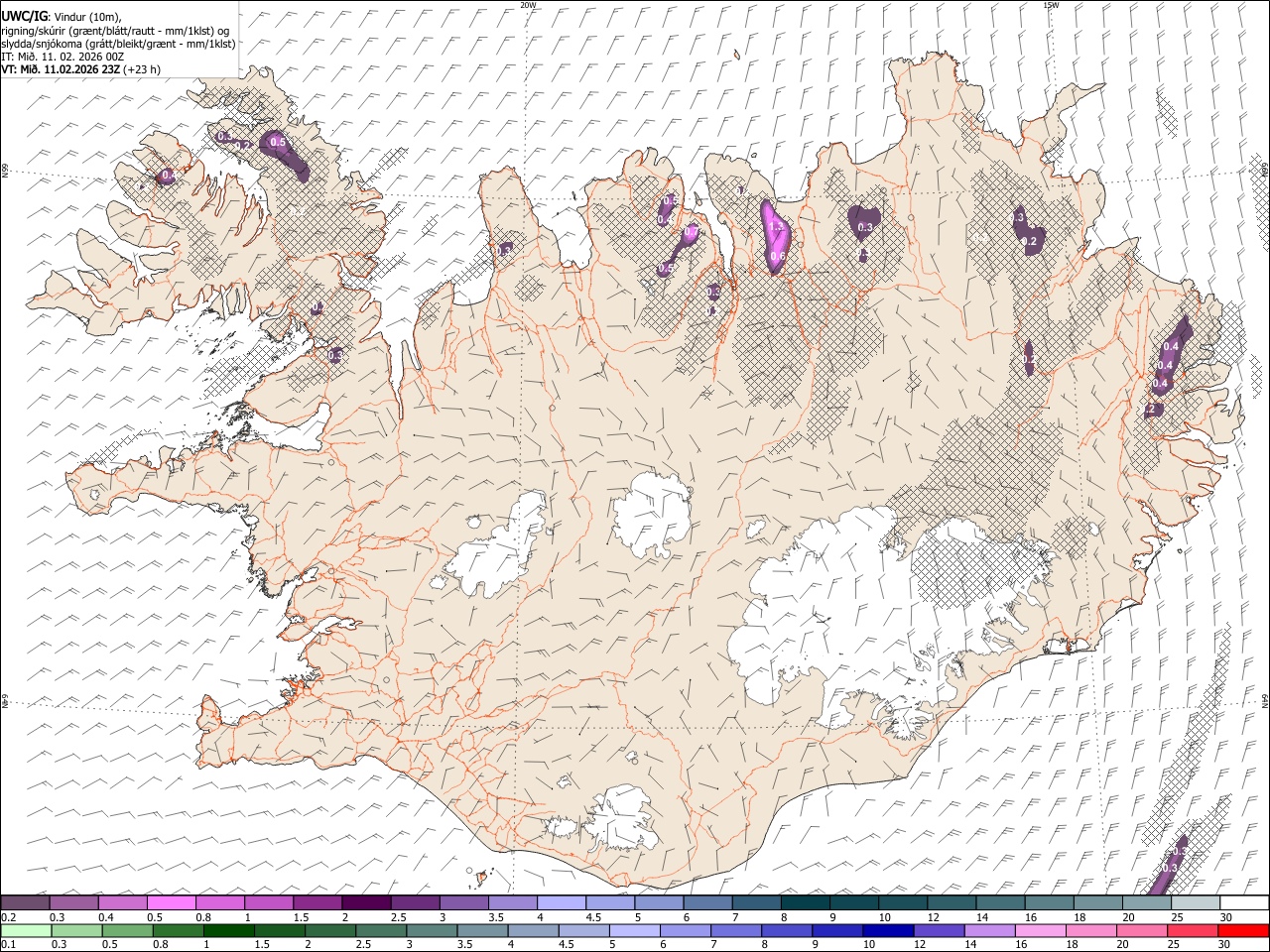Select the bright red swatch labeled 30 in lower legend
The height and width of the screenshot is (952, 1270).
pos(1243,930)
